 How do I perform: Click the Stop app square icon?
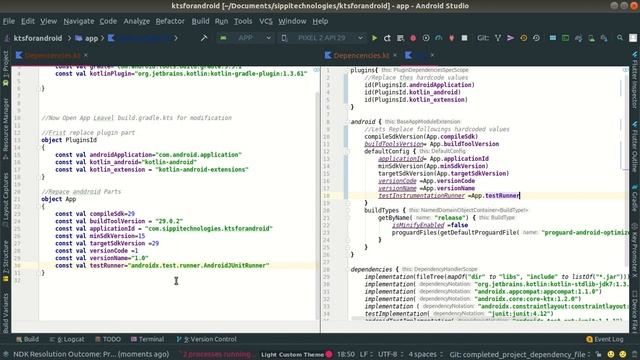pos(464,38)
